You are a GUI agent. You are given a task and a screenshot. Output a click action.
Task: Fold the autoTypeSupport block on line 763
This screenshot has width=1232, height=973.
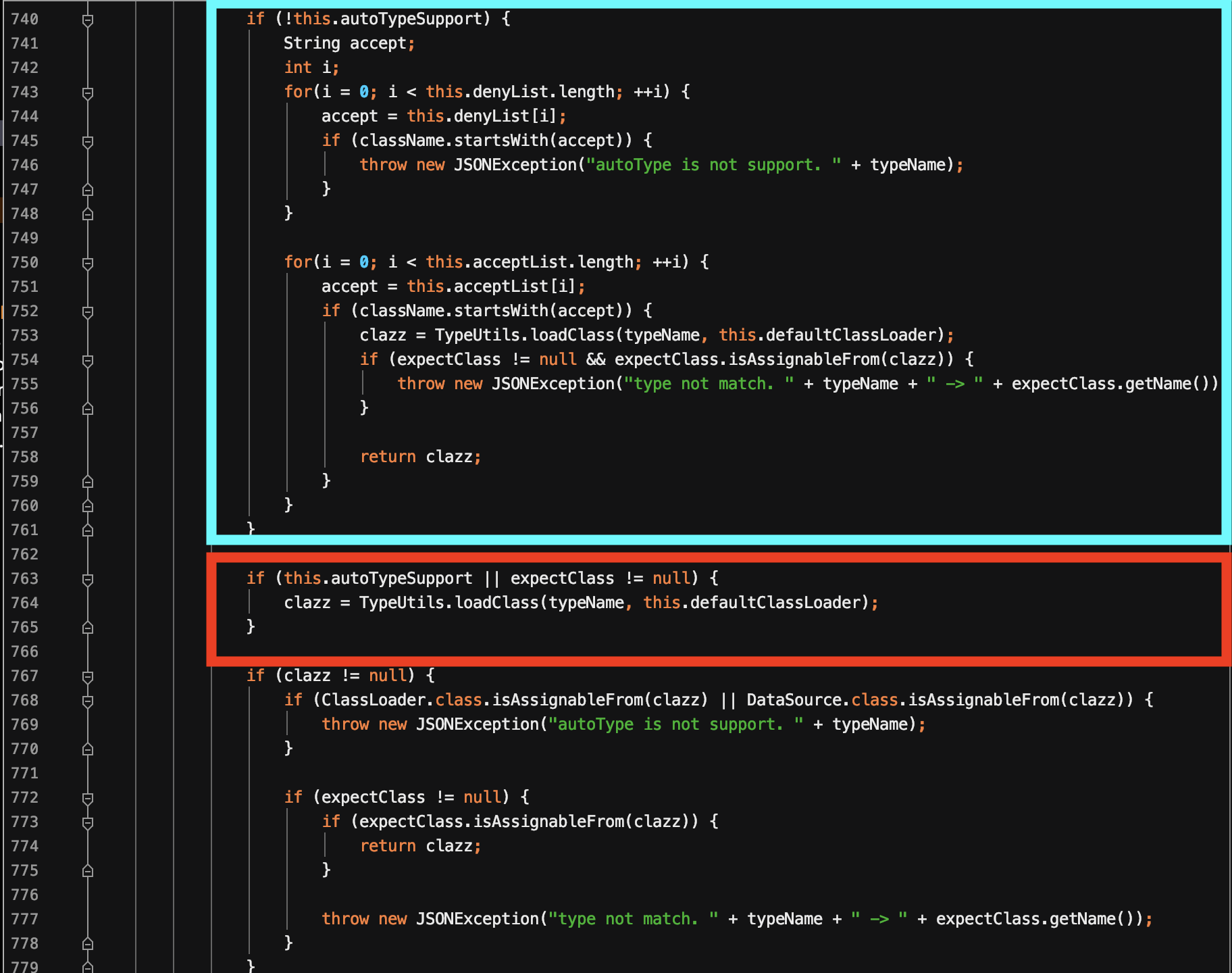click(87, 579)
